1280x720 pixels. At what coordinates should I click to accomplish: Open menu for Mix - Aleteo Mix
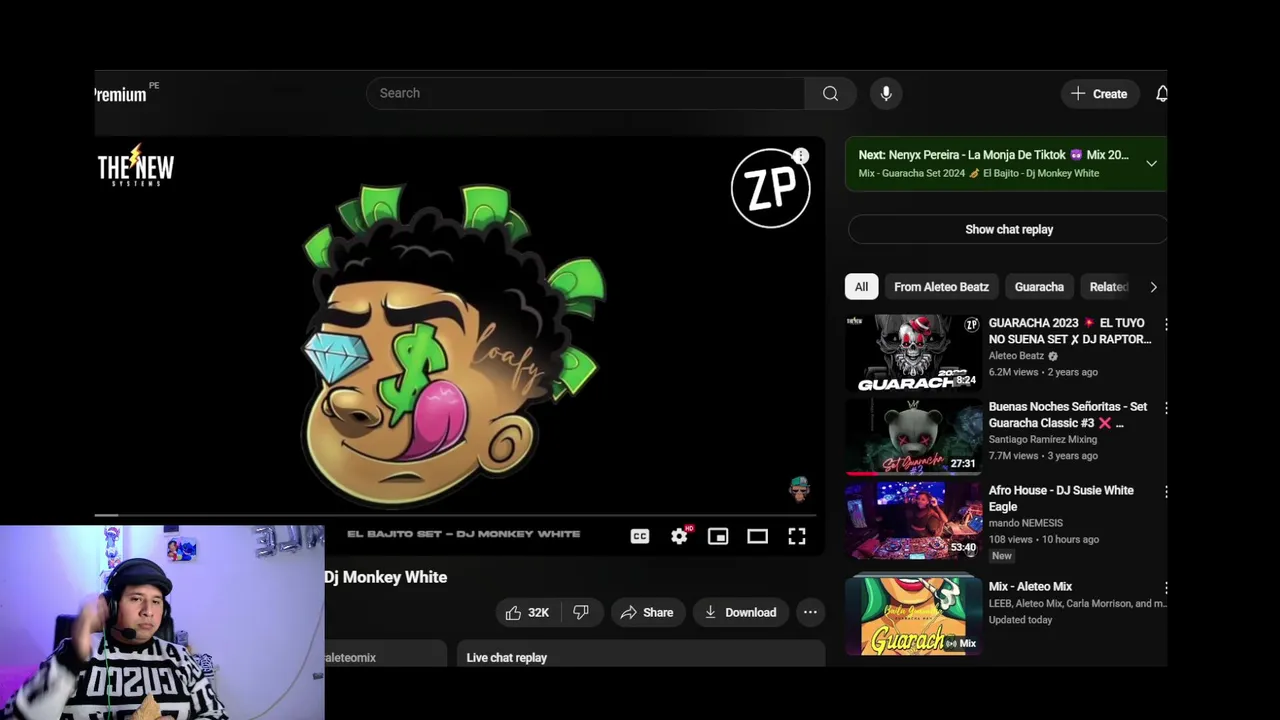coord(1164,588)
